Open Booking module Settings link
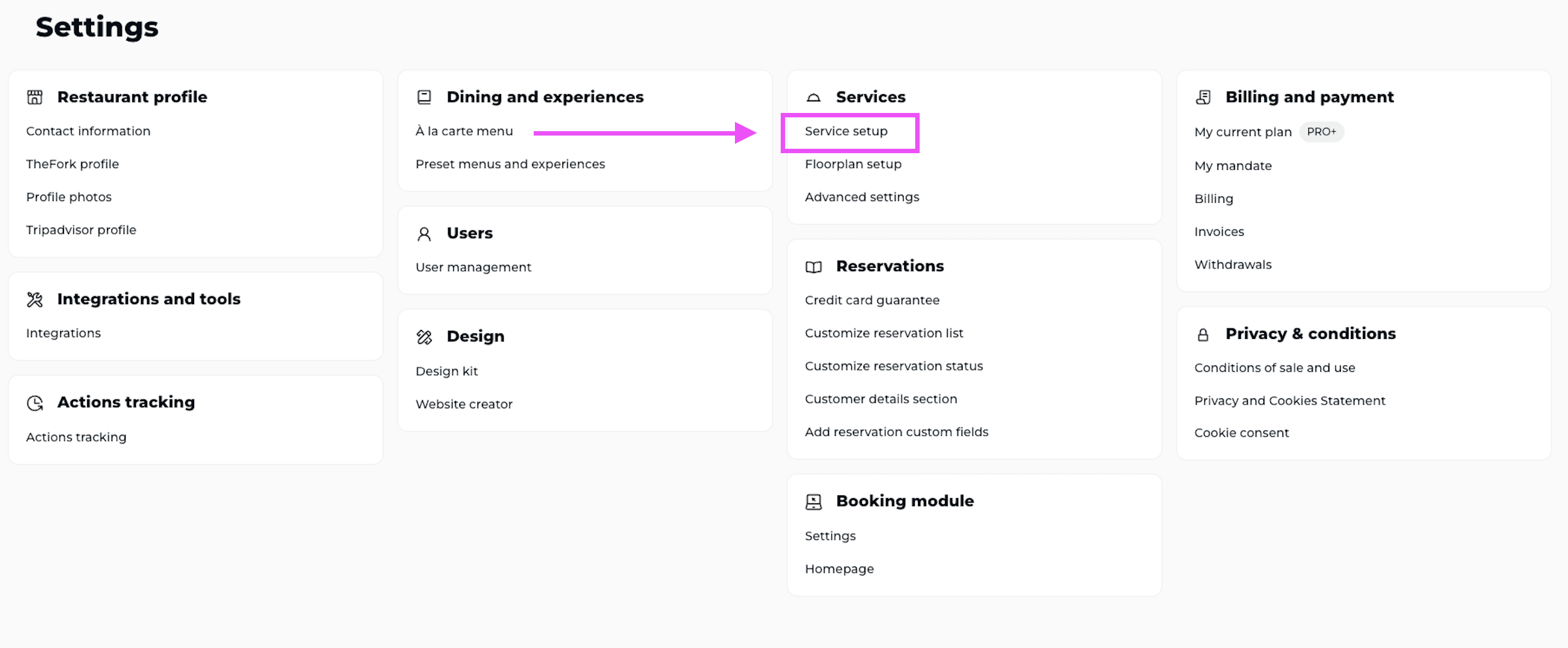Viewport: 1568px width, 648px height. point(830,536)
